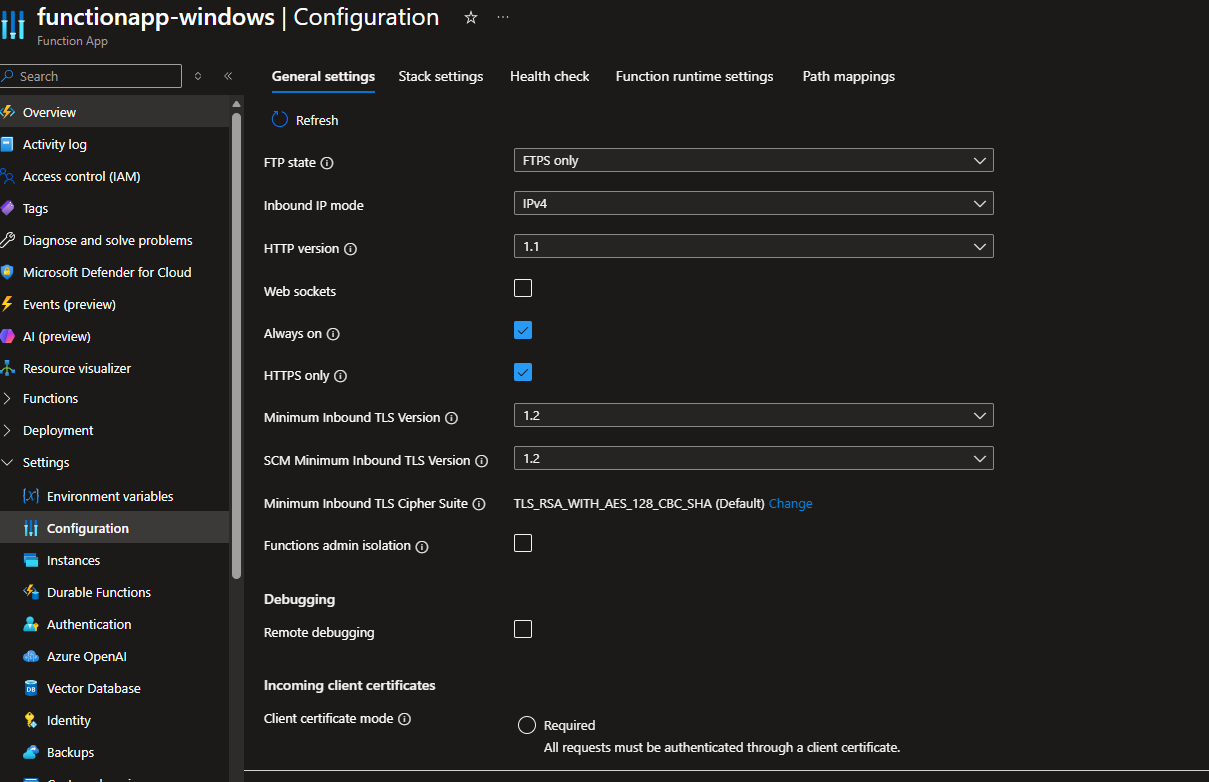Viewport: 1209px width, 782px height.
Task: Click the Azure OpenAI icon
Action: point(30,656)
